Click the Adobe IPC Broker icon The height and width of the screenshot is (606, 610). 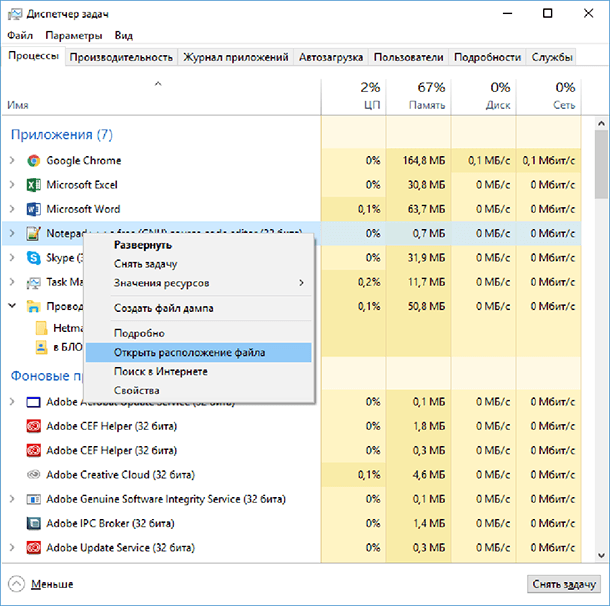[x=33, y=524]
